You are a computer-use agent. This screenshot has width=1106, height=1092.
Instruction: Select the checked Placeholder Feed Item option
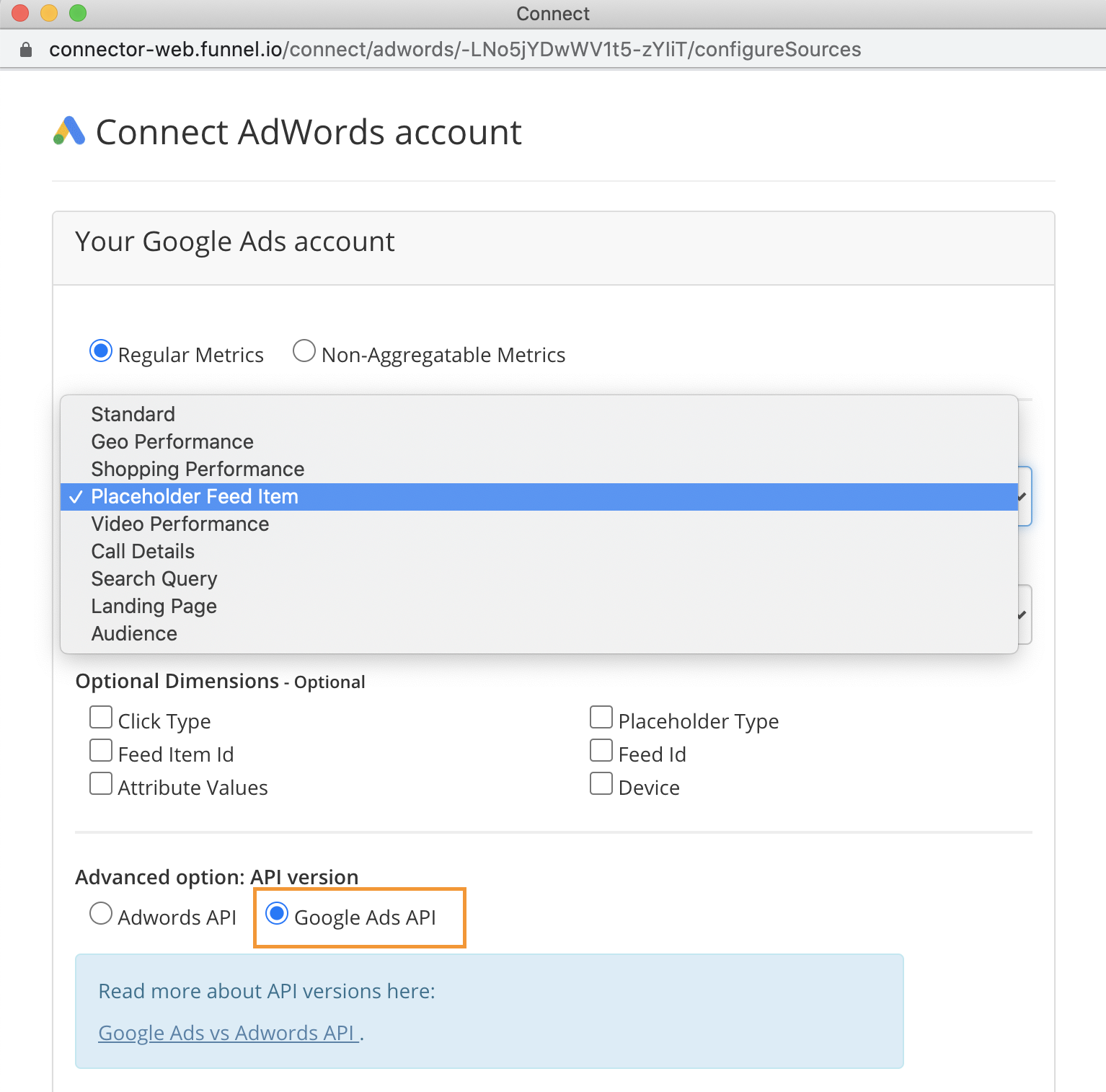(195, 496)
